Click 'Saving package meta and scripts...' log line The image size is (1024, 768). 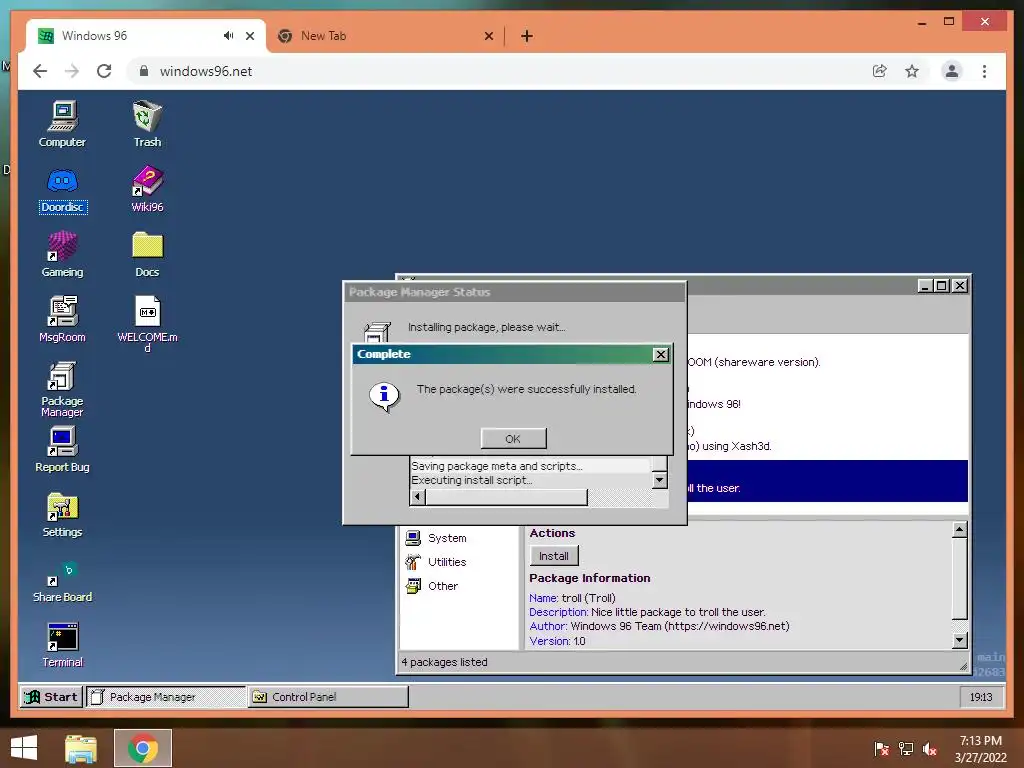[496, 466]
